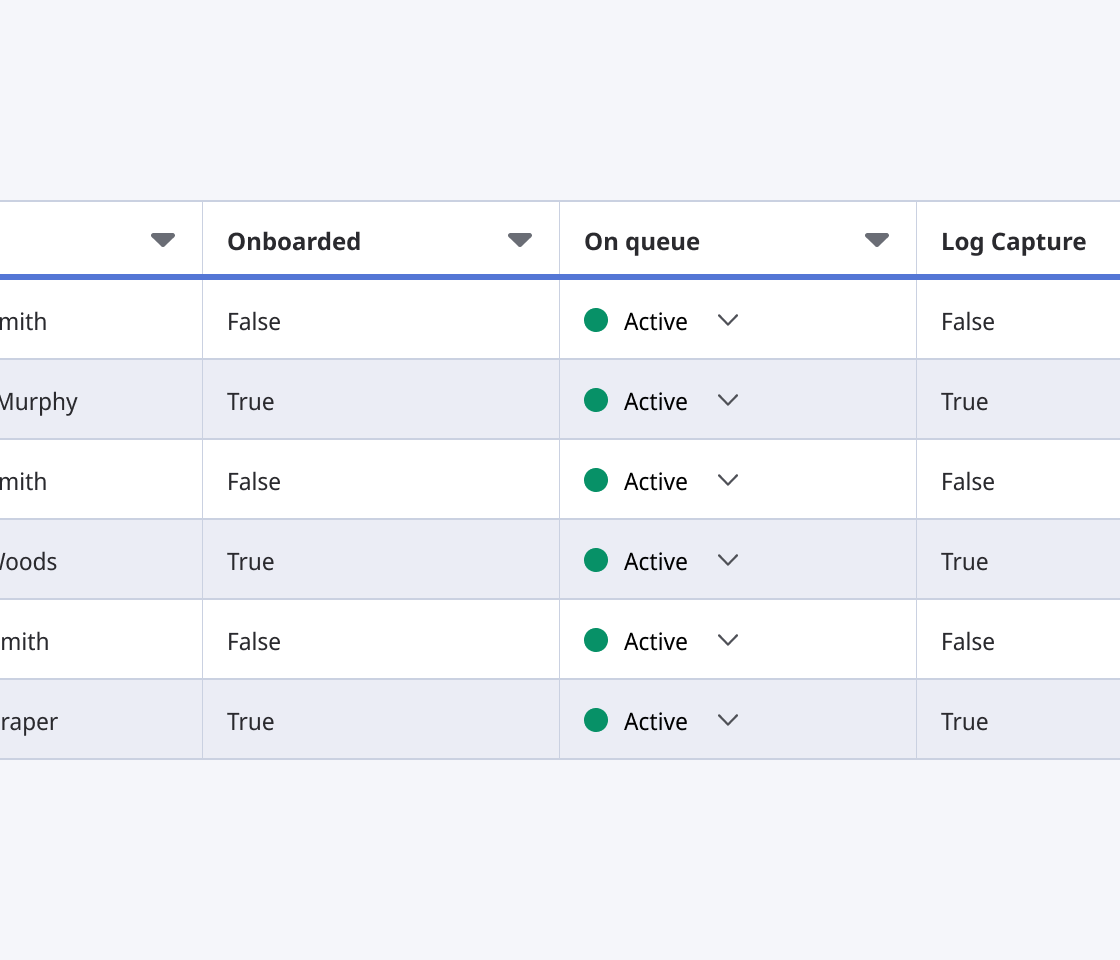The width and height of the screenshot is (1120, 960).
Task: Click Onboarded 'True' in raper row
Action: 251,721
